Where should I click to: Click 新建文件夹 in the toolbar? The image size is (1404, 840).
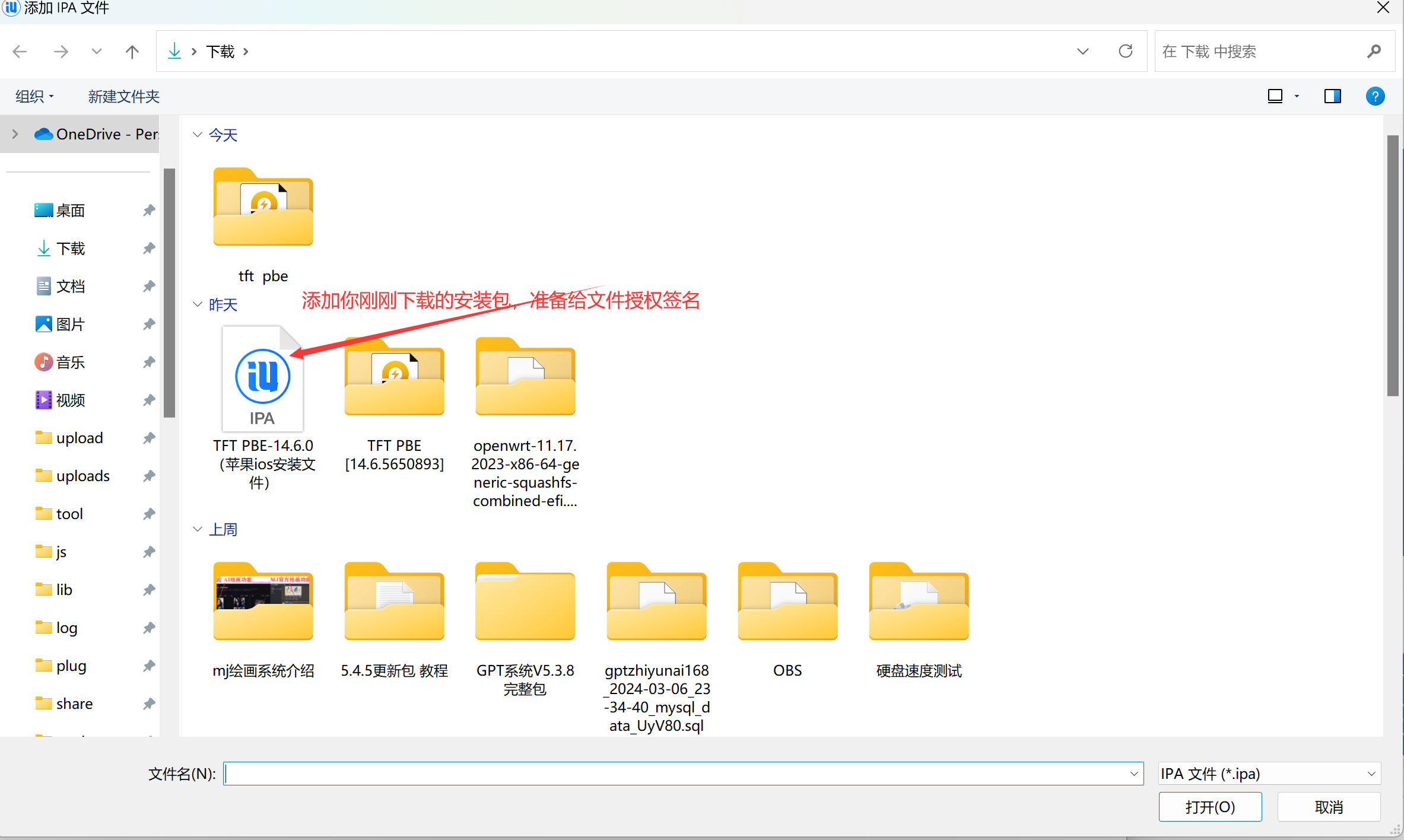pyautogui.click(x=123, y=96)
